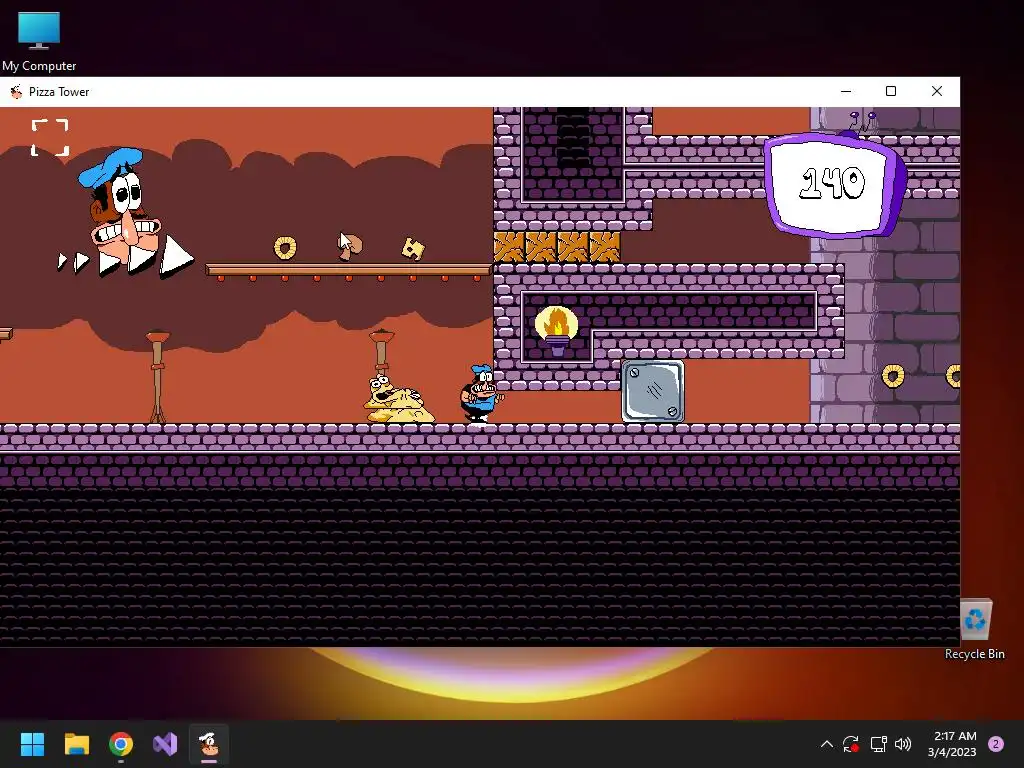
Task: Open Visual Studio from the taskbar
Action: click(x=165, y=744)
